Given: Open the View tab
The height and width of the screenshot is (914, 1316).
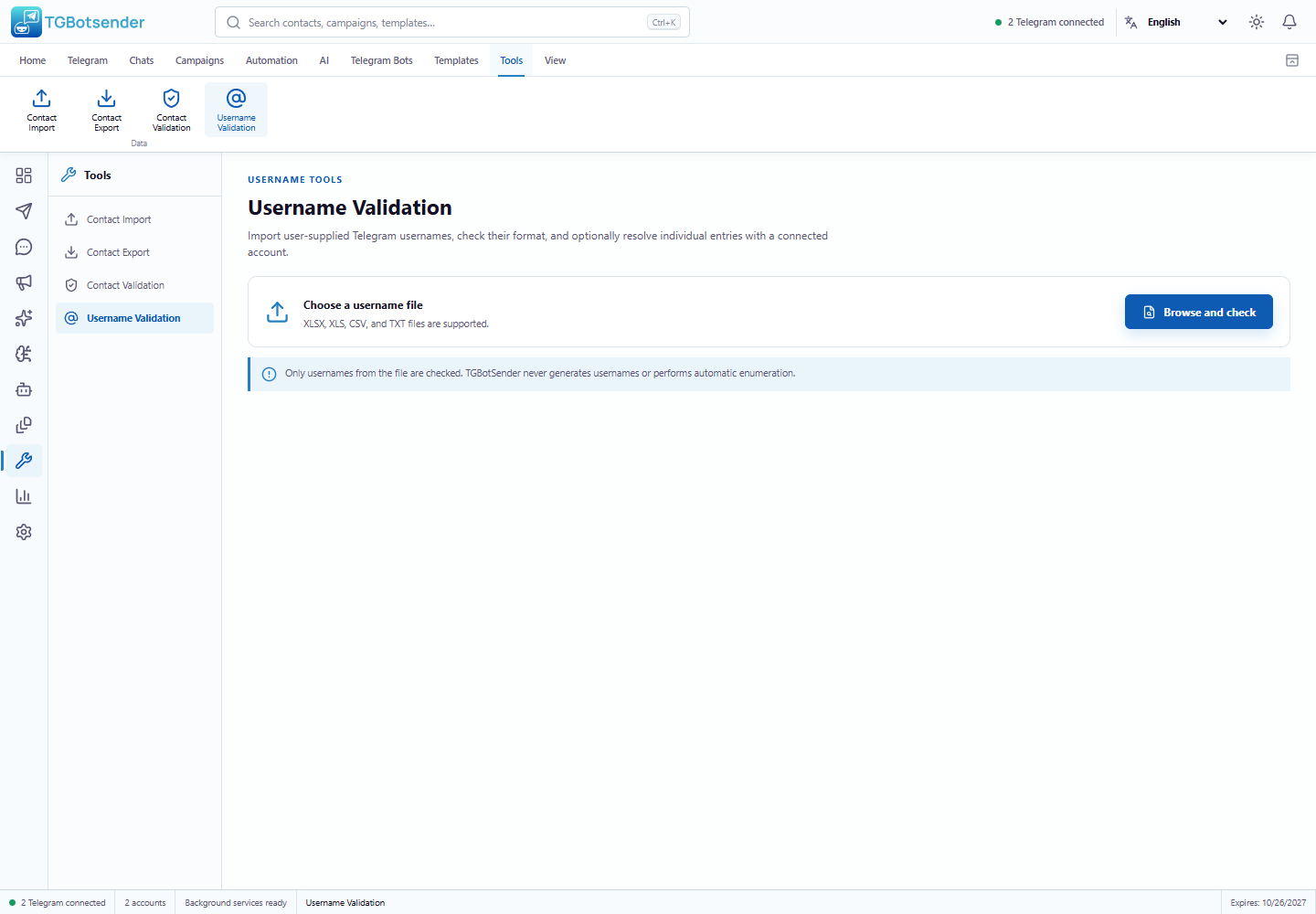Looking at the screenshot, I should [555, 60].
